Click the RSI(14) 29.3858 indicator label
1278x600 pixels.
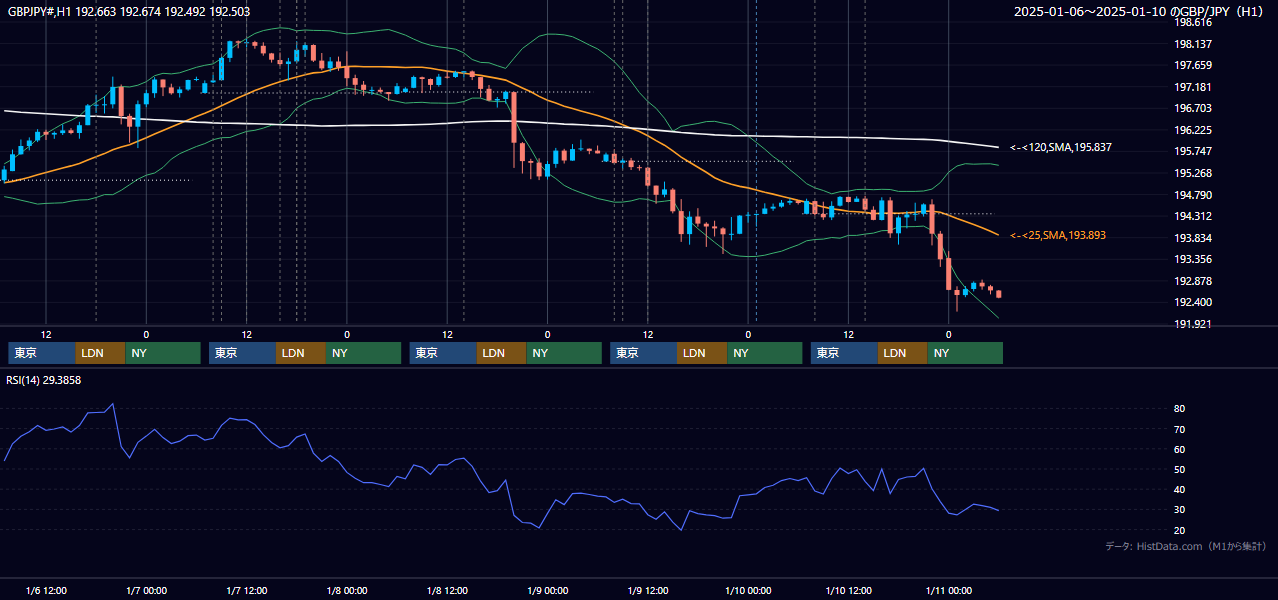point(44,380)
